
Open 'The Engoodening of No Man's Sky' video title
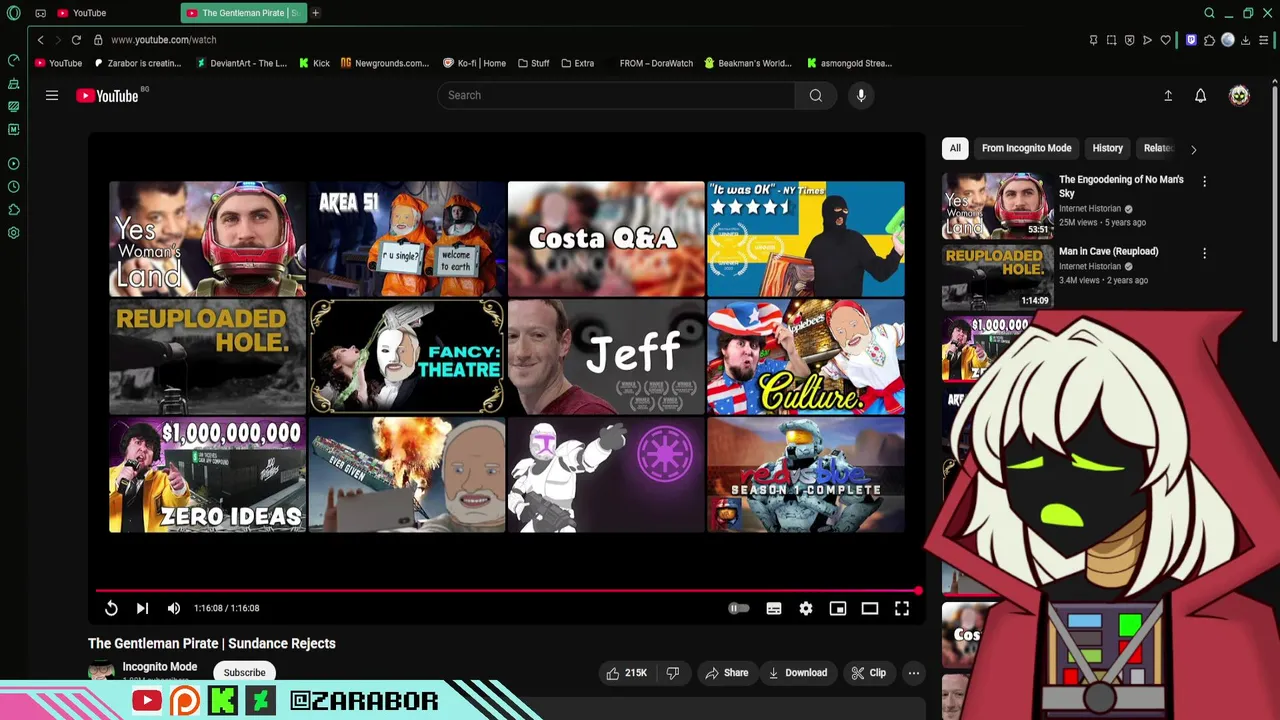(1121, 186)
